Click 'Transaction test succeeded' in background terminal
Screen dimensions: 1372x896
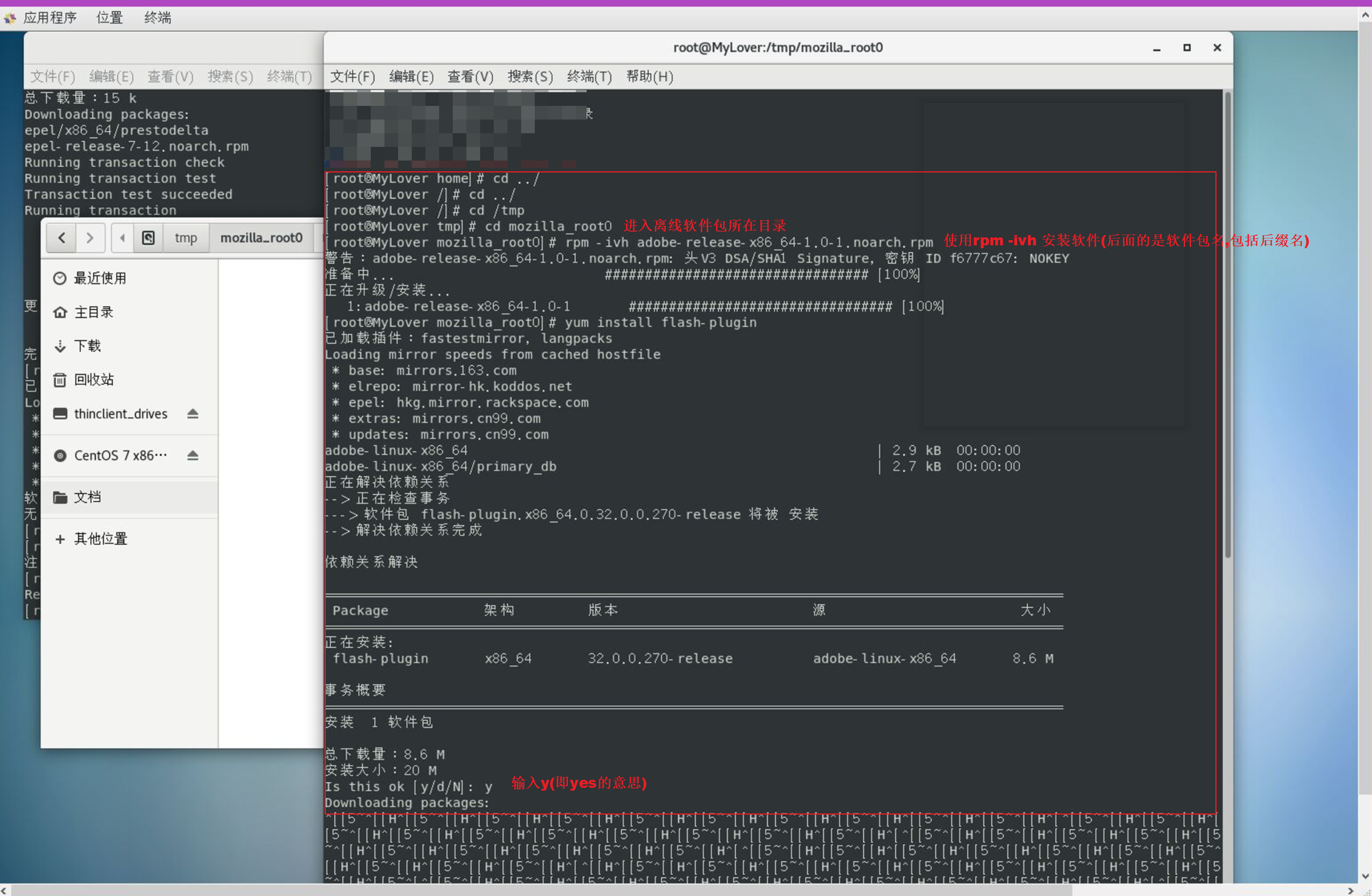click(x=128, y=195)
